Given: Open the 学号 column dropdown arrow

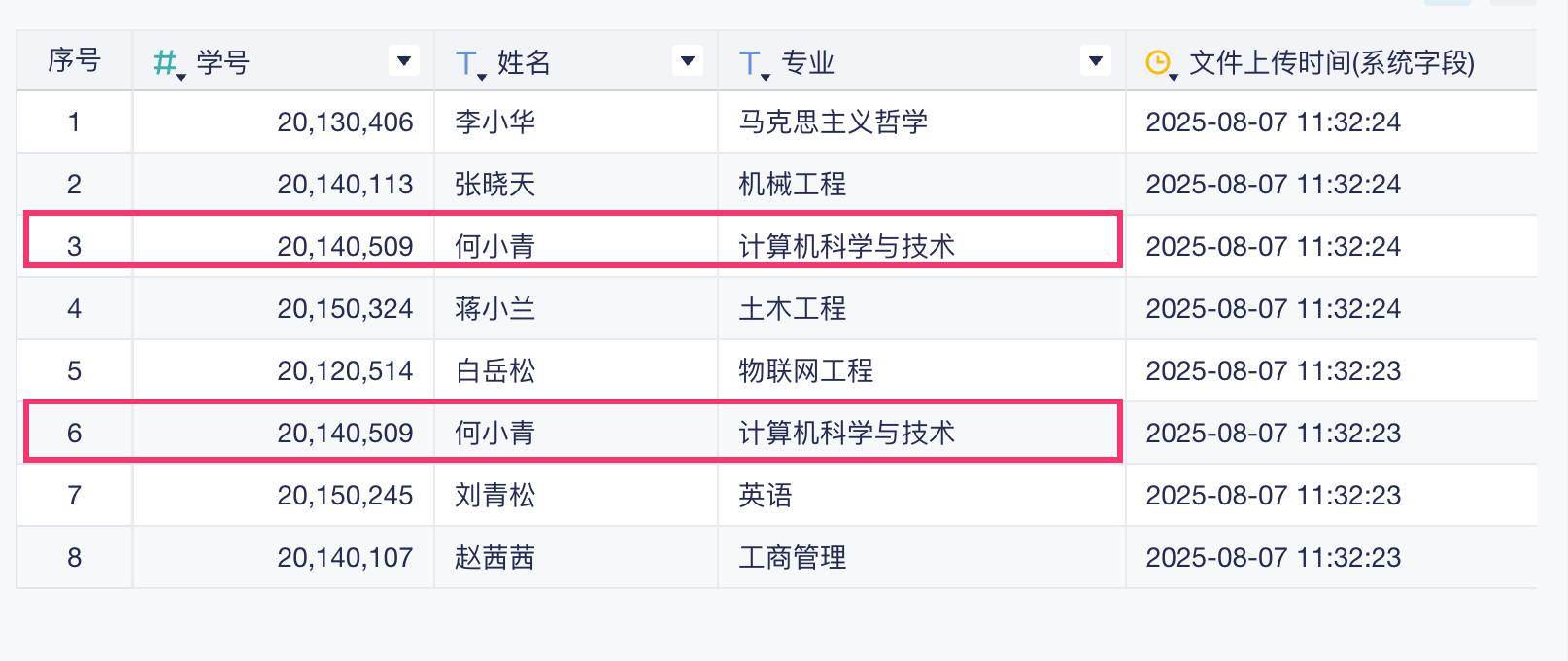Looking at the screenshot, I should [403, 61].
